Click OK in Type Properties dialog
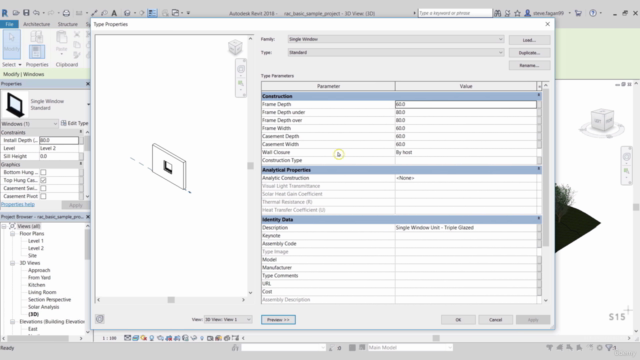 458,320
